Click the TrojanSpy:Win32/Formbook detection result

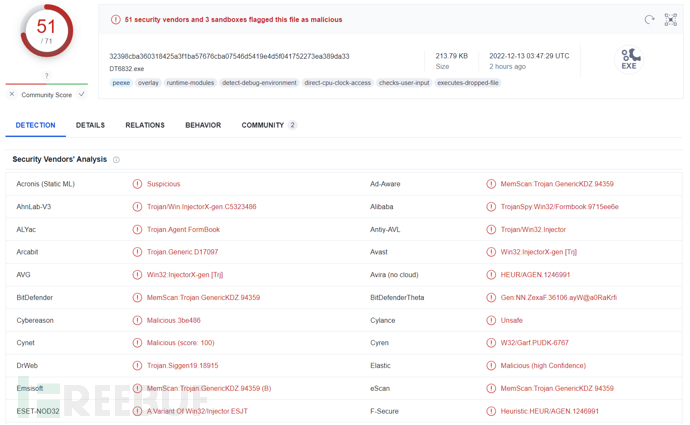[559, 207]
